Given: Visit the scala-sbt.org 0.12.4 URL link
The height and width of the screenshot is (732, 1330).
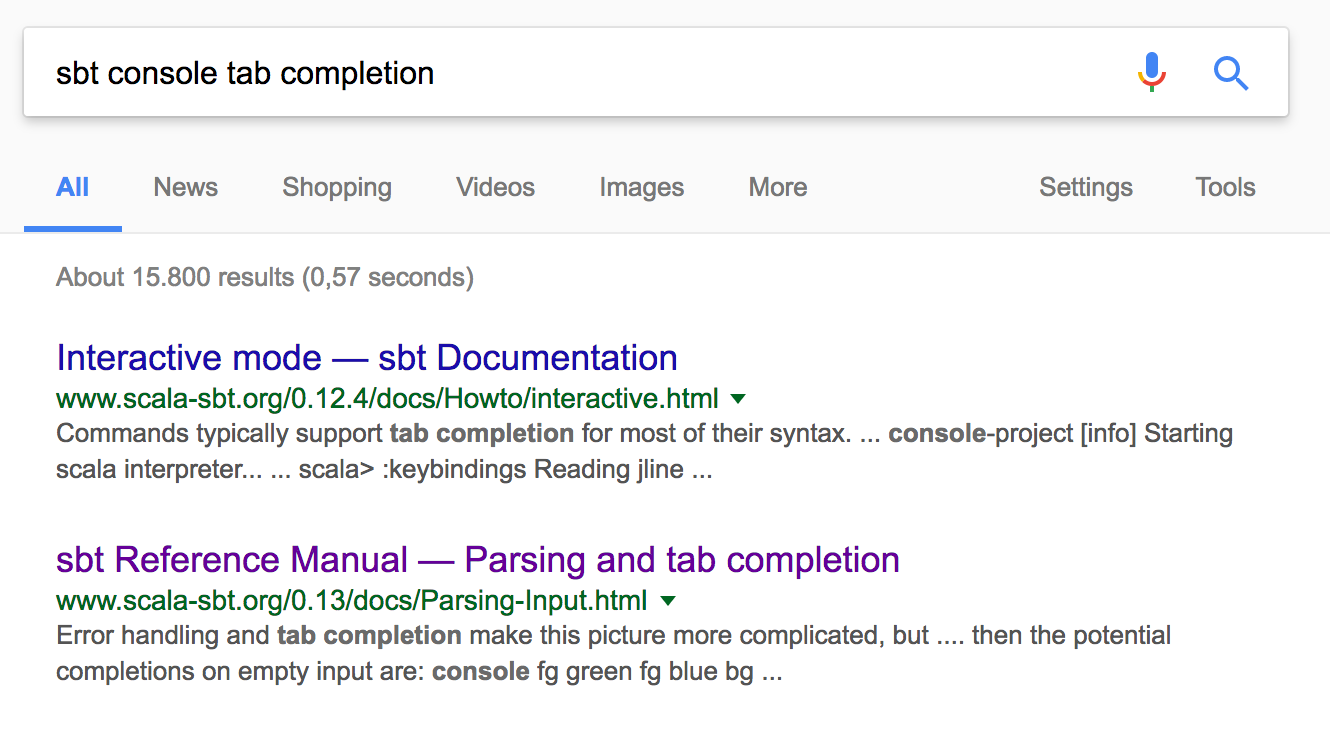Looking at the screenshot, I should (x=386, y=398).
